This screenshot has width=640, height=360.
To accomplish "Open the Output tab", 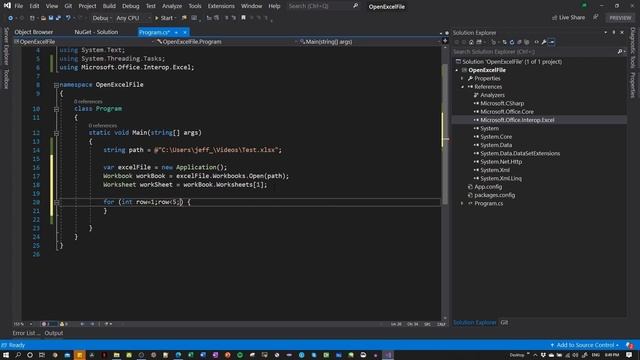I will pyautogui.click(x=54, y=333).
